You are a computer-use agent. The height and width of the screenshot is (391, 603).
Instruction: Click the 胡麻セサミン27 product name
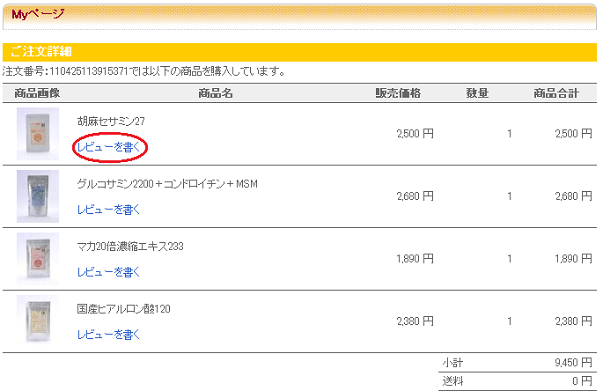coord(111,121)
